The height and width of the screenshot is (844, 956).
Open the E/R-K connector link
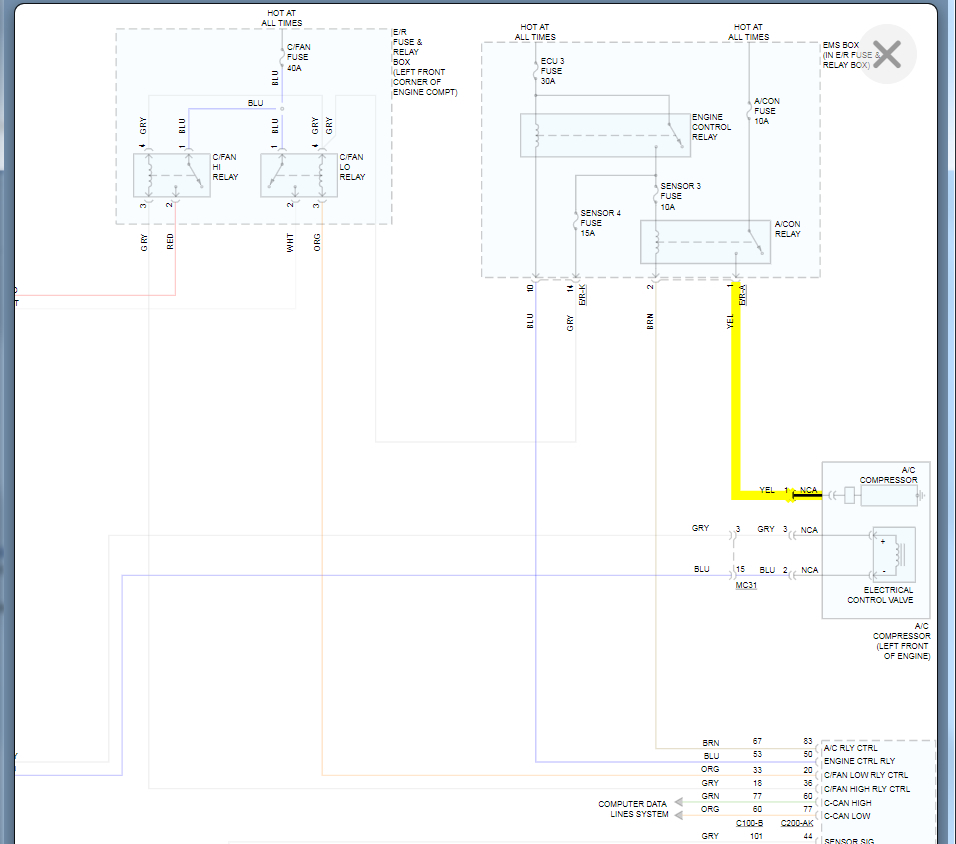[582, 295]
